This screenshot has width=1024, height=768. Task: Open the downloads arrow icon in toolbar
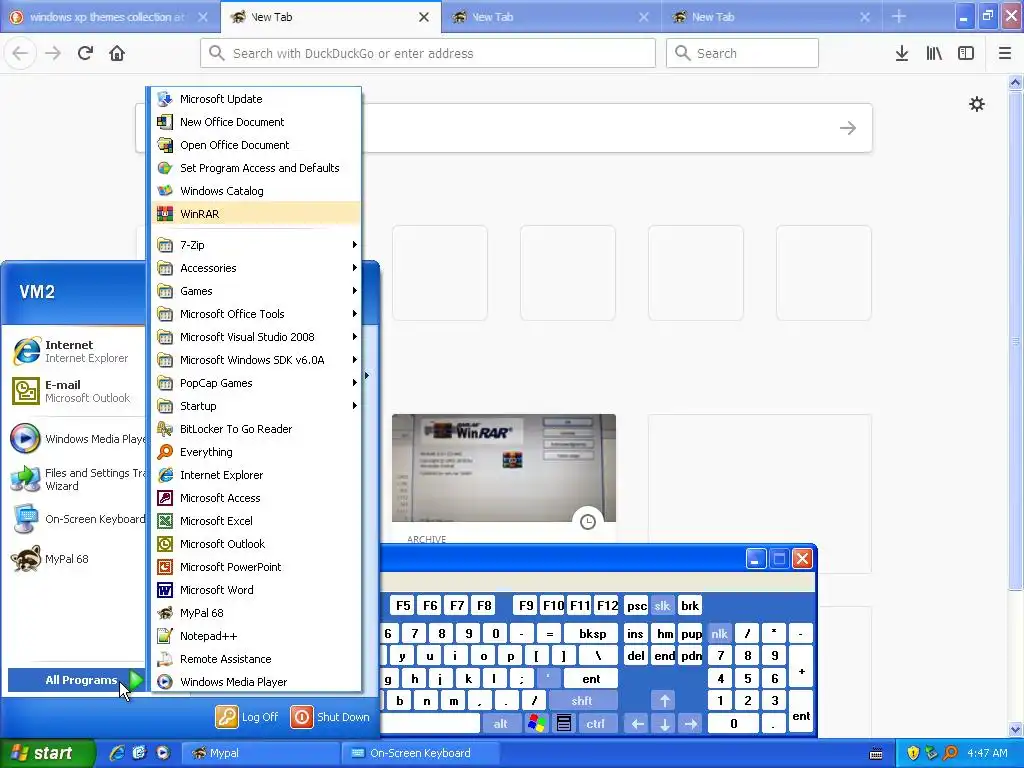[x=902, y=53]
